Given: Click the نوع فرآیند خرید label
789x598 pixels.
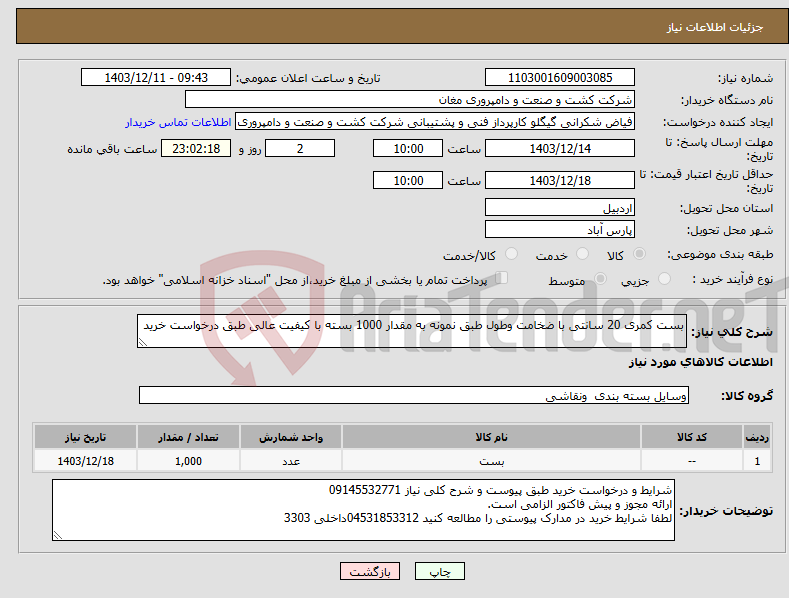Looking at the screenshot, I should (x=733, y=279).
